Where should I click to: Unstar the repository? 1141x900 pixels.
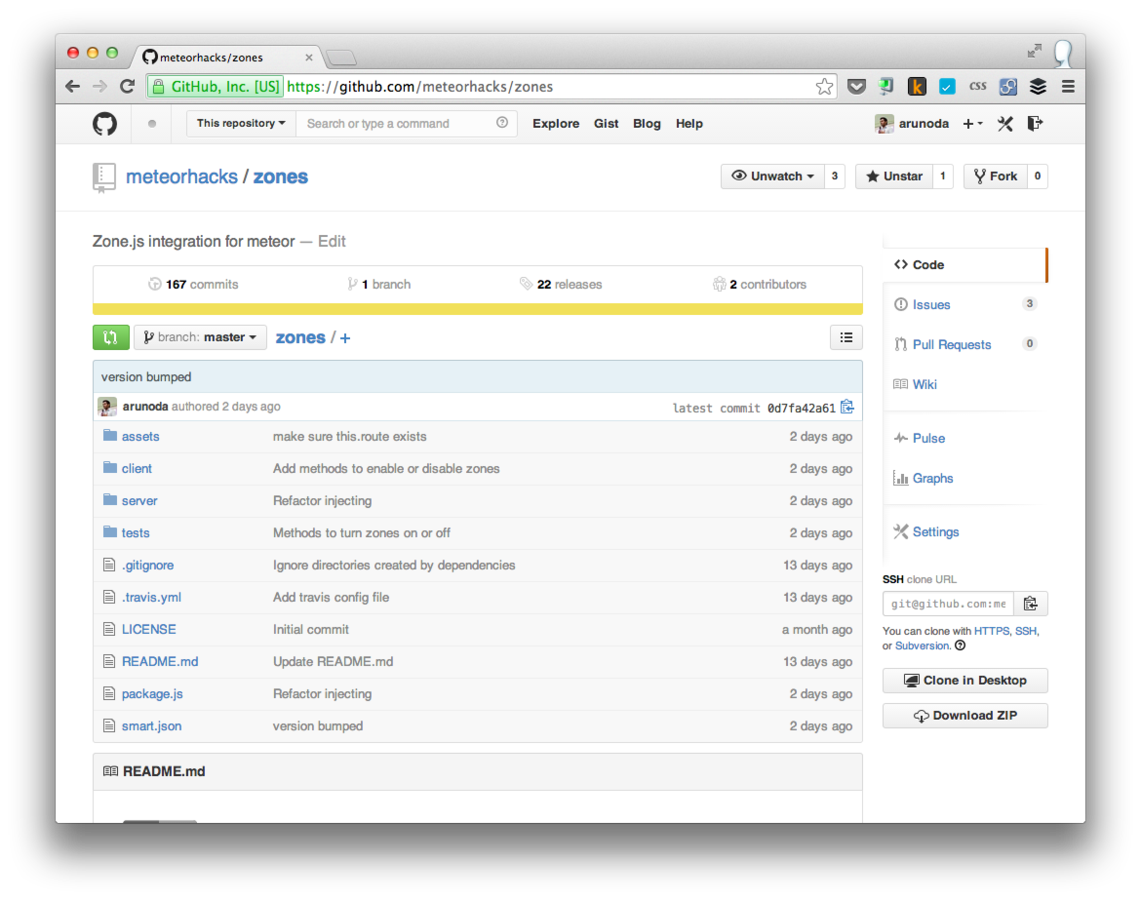(894, 176)
